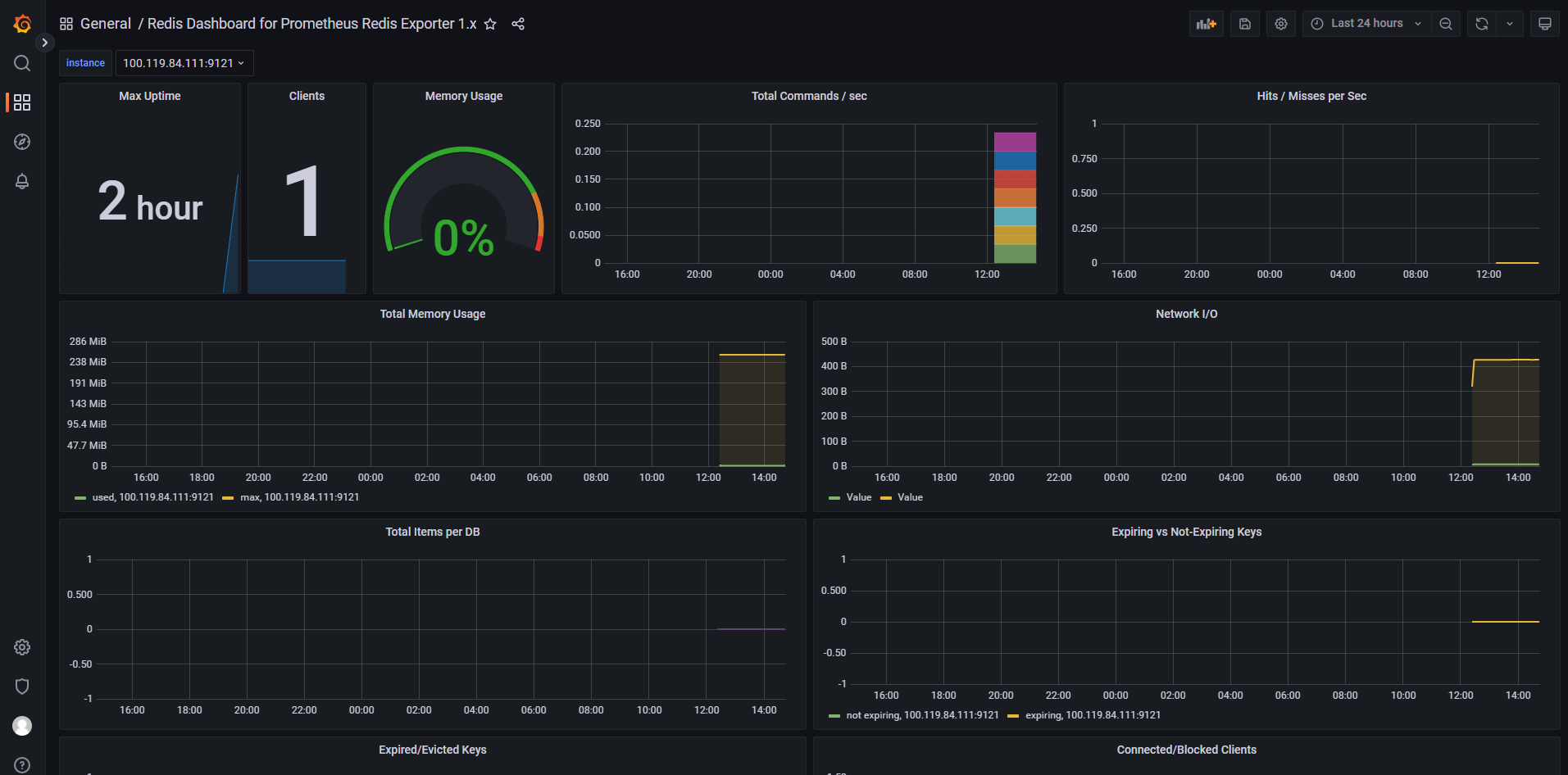The width and height of the screenshot is (1568, 775).
Task: Open the Last 24 hours time picker
Action: click(1366, 24)
